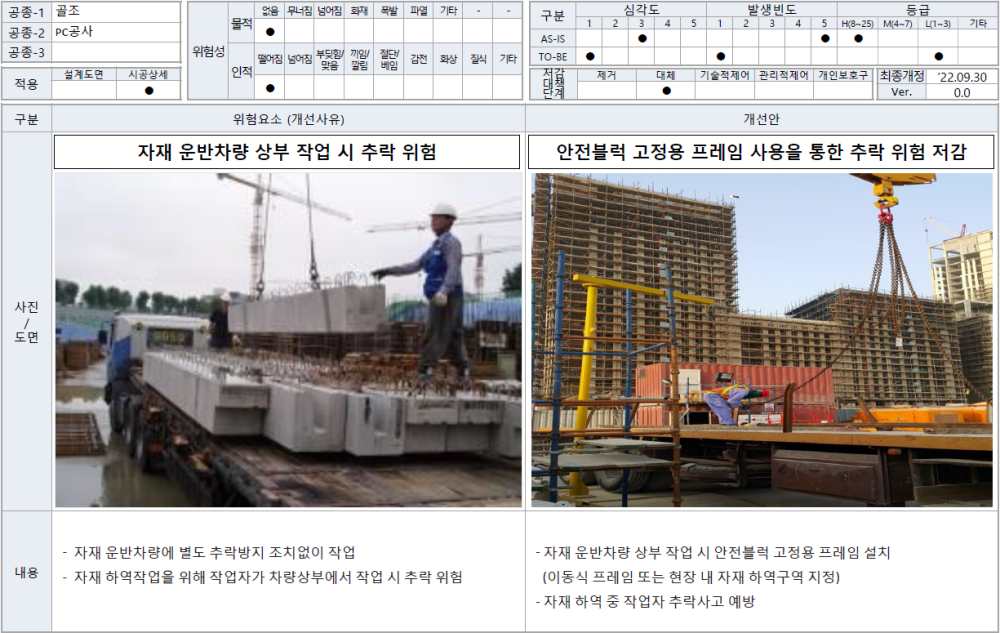Click the AS-IS dot under H(8~25)

(858, 38)
